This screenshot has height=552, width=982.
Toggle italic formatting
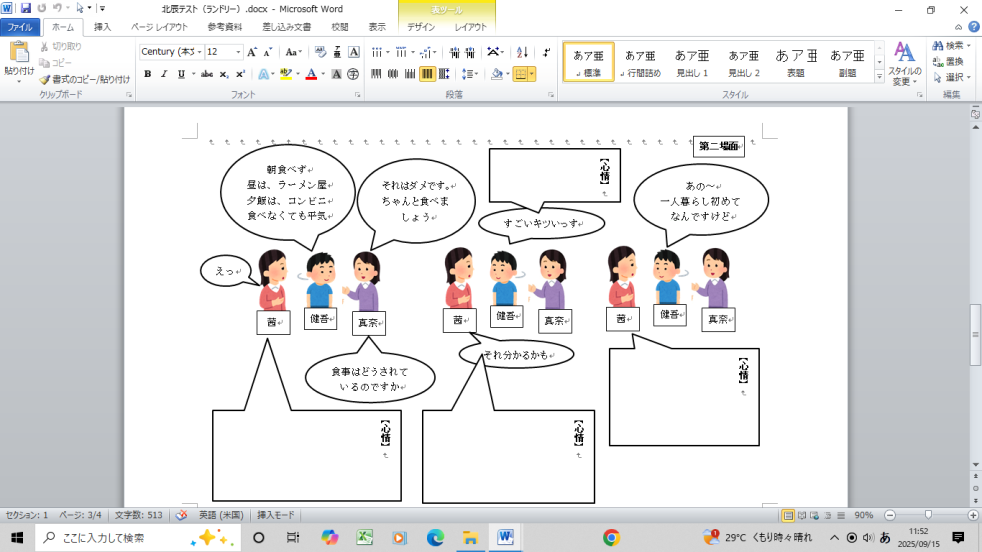coord(162,74)
